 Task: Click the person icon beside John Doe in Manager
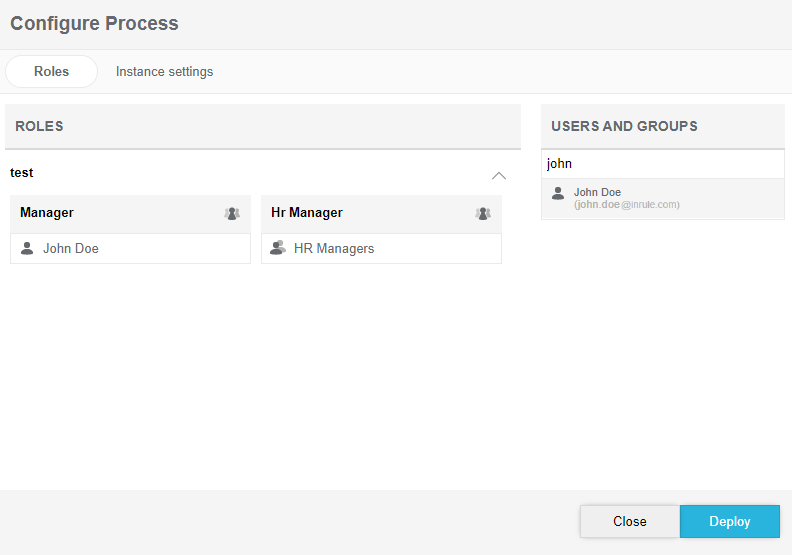[x=27, y=248]
